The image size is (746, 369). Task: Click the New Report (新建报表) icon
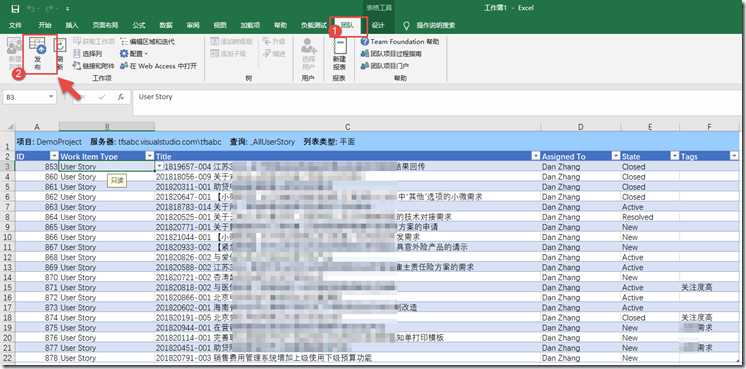pos(339,55)
